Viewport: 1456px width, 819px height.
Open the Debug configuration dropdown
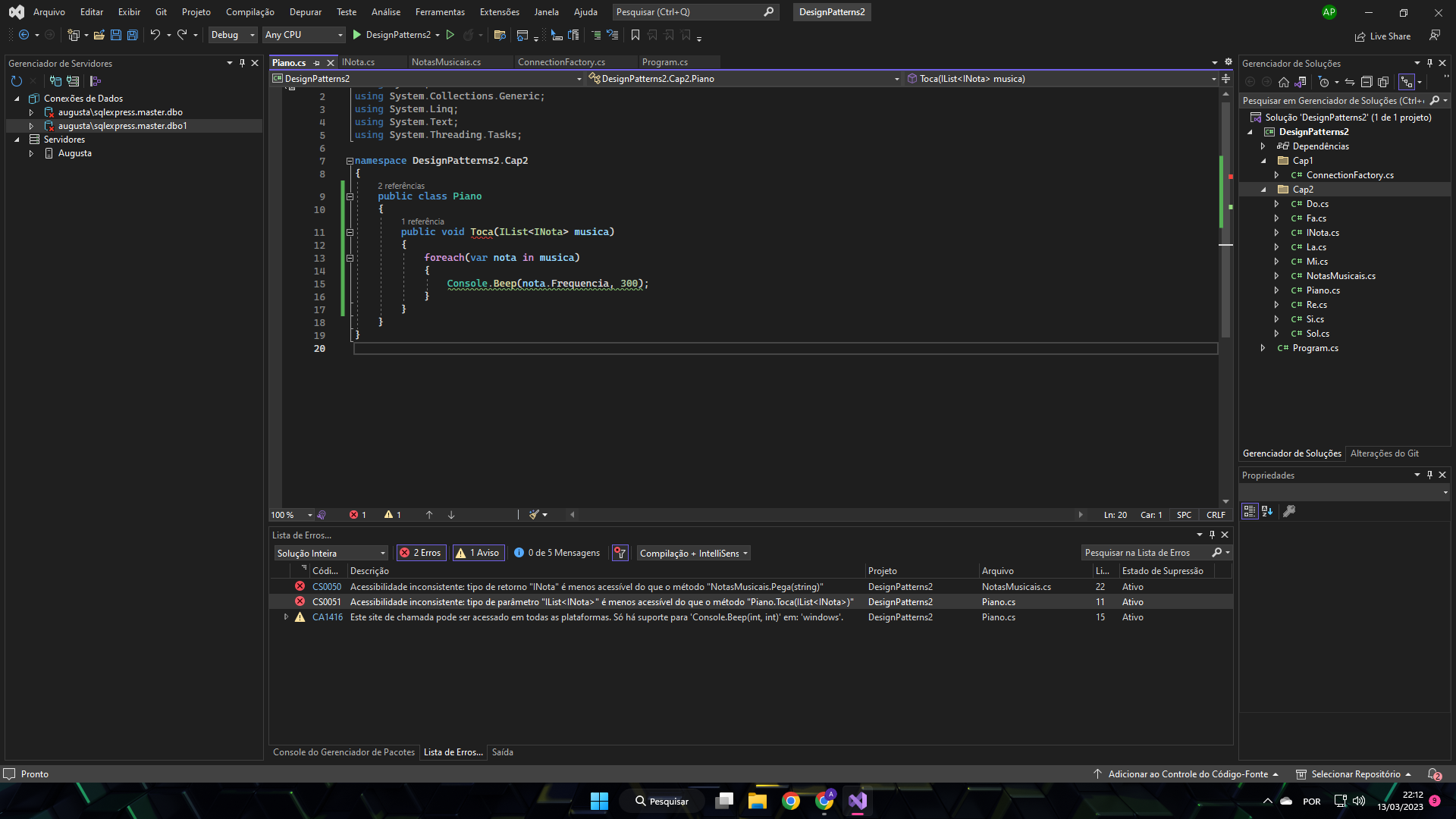pyautogui.click(x=233, y=35)
